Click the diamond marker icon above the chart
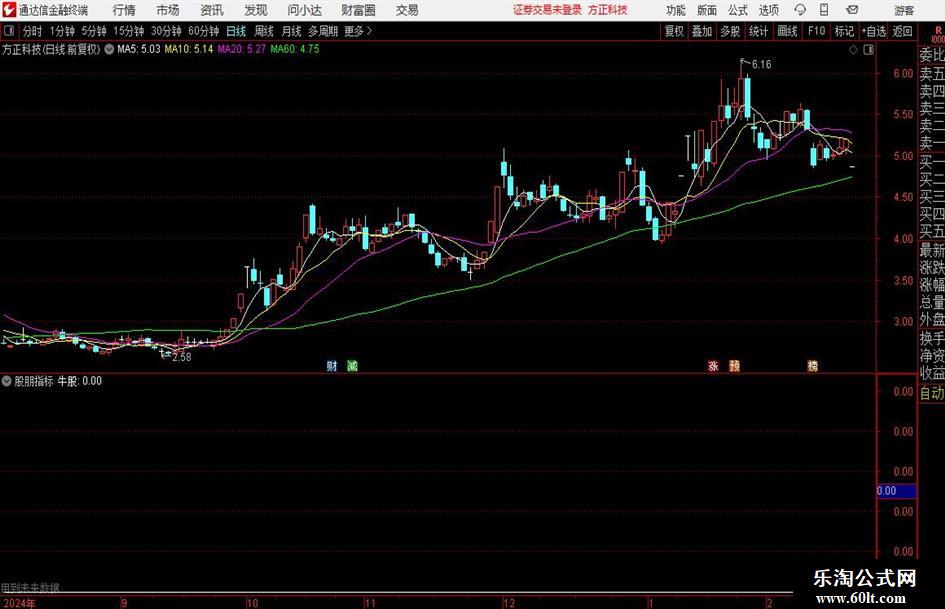 click(853, 50)
